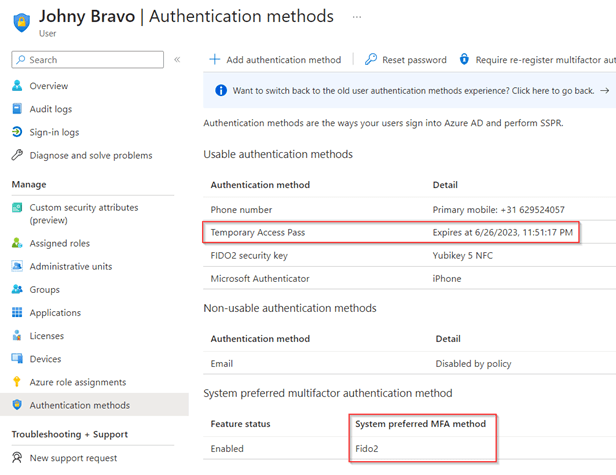The width and height of the screenshot is (616, 475).
Task: Collapse the sidebar with double chevron
Action: pos(177,60)
